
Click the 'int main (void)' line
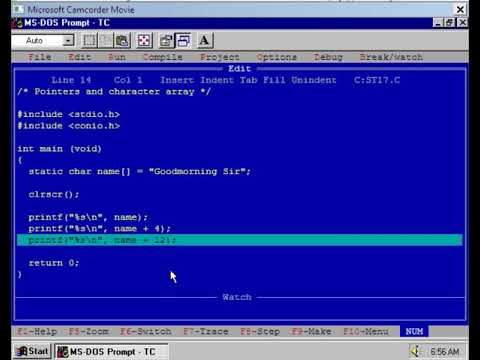(59, 149)
